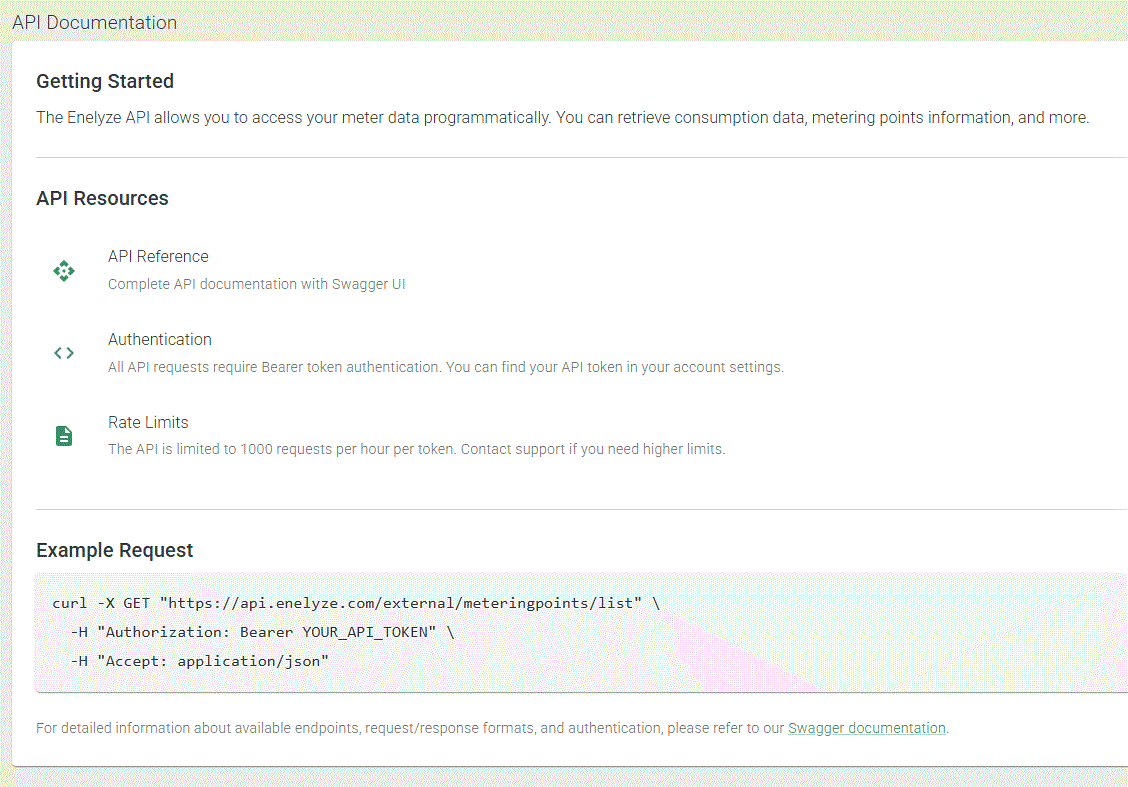Open the Swagger documentation link

pos(867,728)
